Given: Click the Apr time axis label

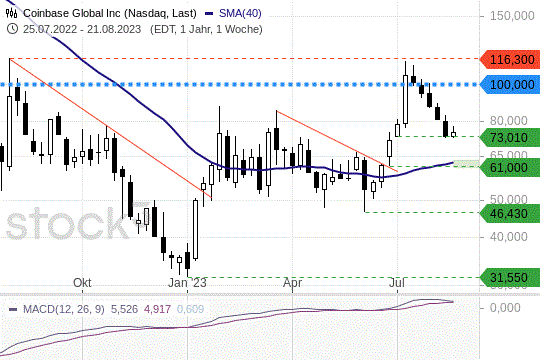Looking at the screenshot, I should coord(292,283).
